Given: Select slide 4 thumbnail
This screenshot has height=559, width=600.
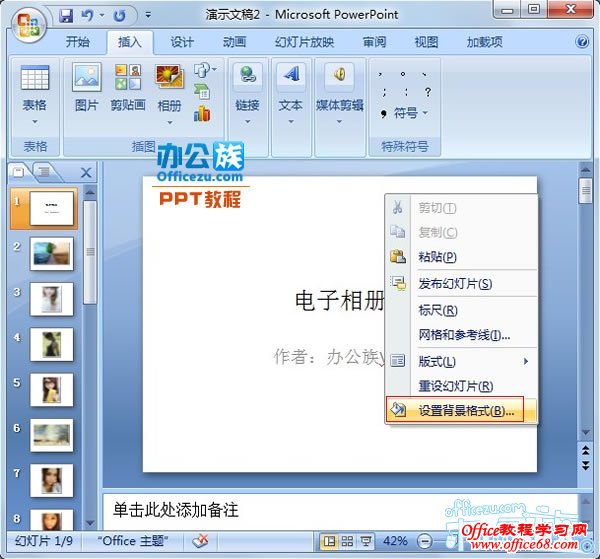Looking at the screenshot, I should pyautogui.click(x=52, y=344).
